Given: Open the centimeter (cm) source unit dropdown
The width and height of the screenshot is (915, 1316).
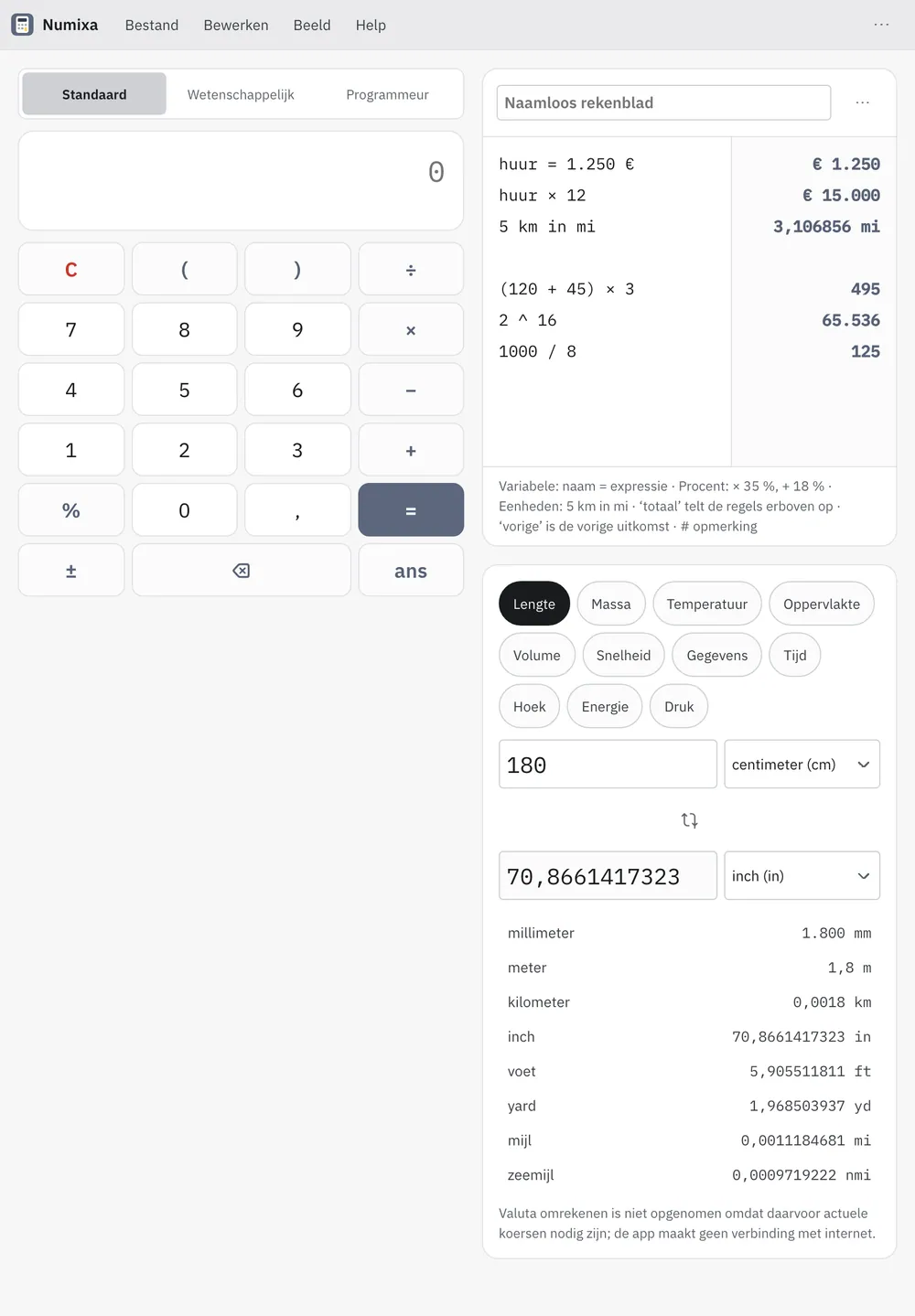Looking at the screenshot, I should pos(802,765).
